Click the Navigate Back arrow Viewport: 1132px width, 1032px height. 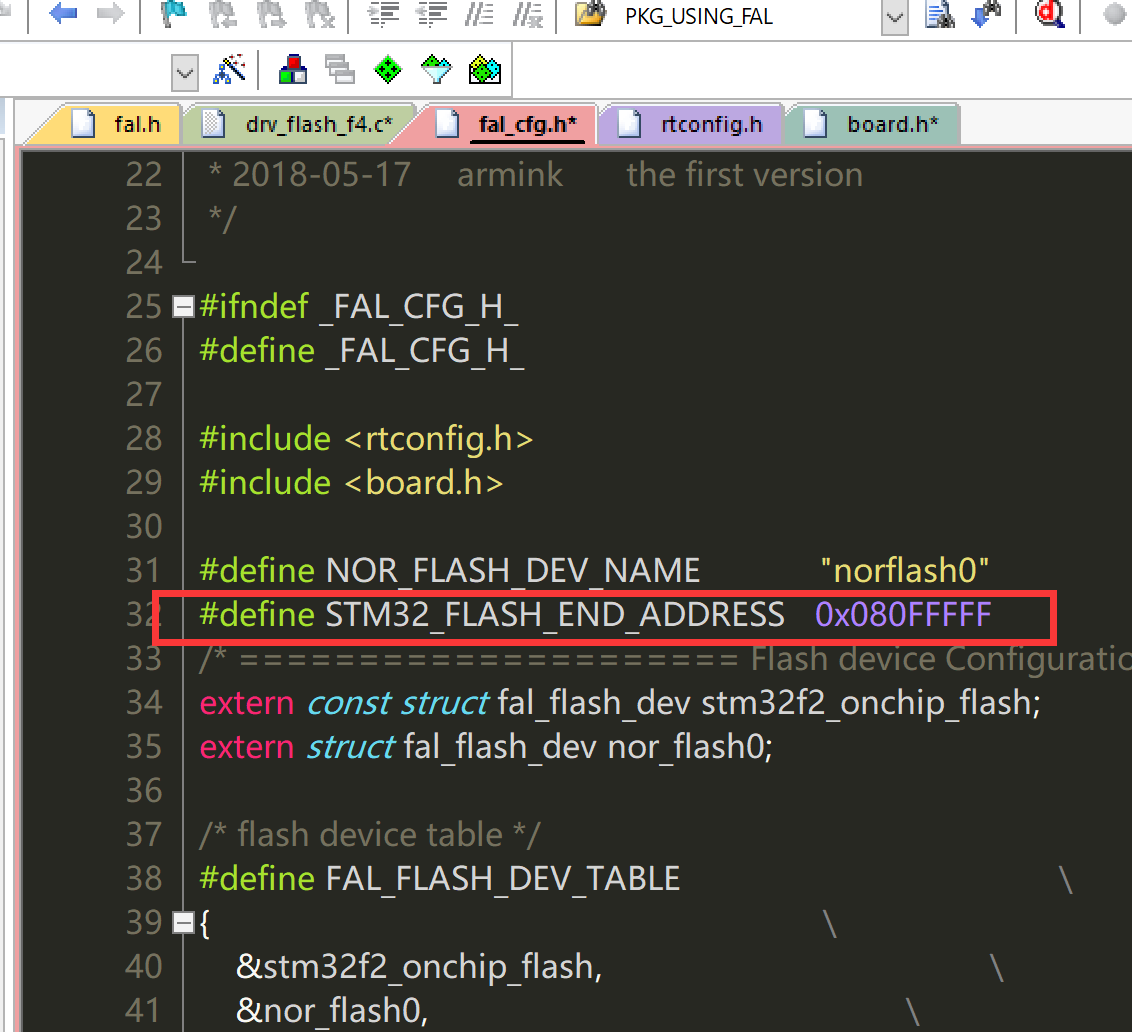(x=62, y=16)
